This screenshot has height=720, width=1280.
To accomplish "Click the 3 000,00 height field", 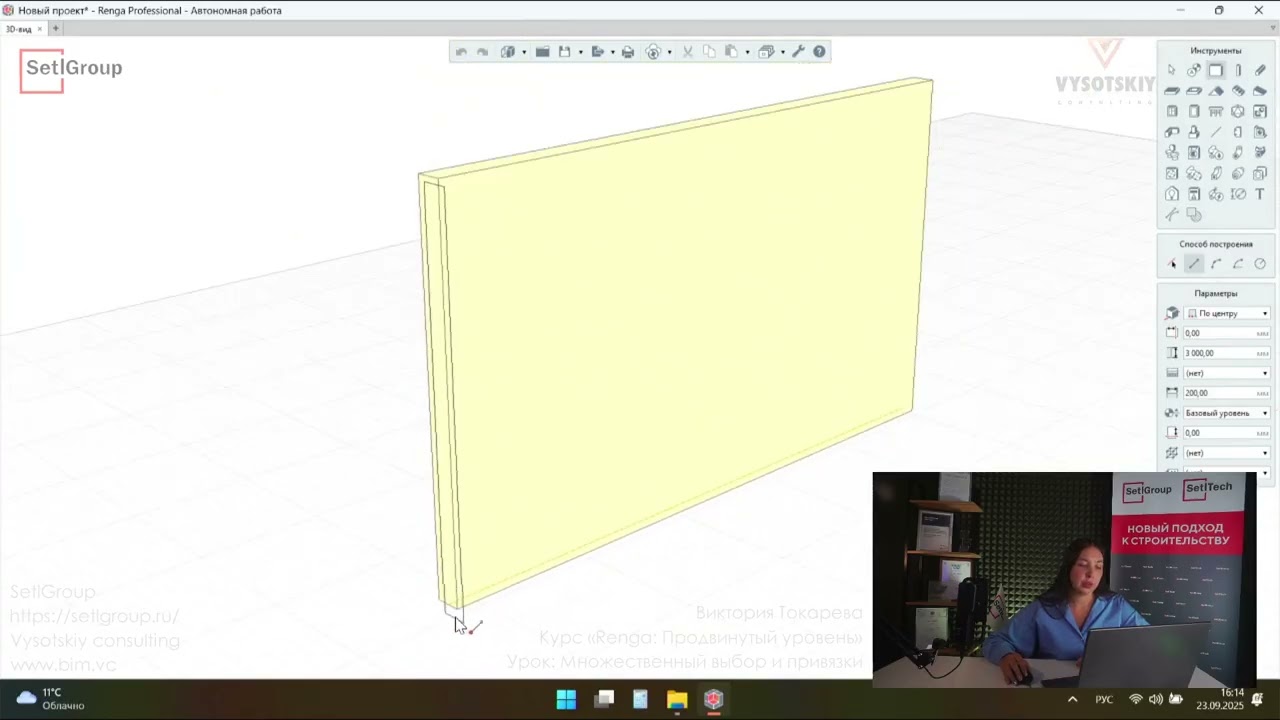I will pos(1227,353).
